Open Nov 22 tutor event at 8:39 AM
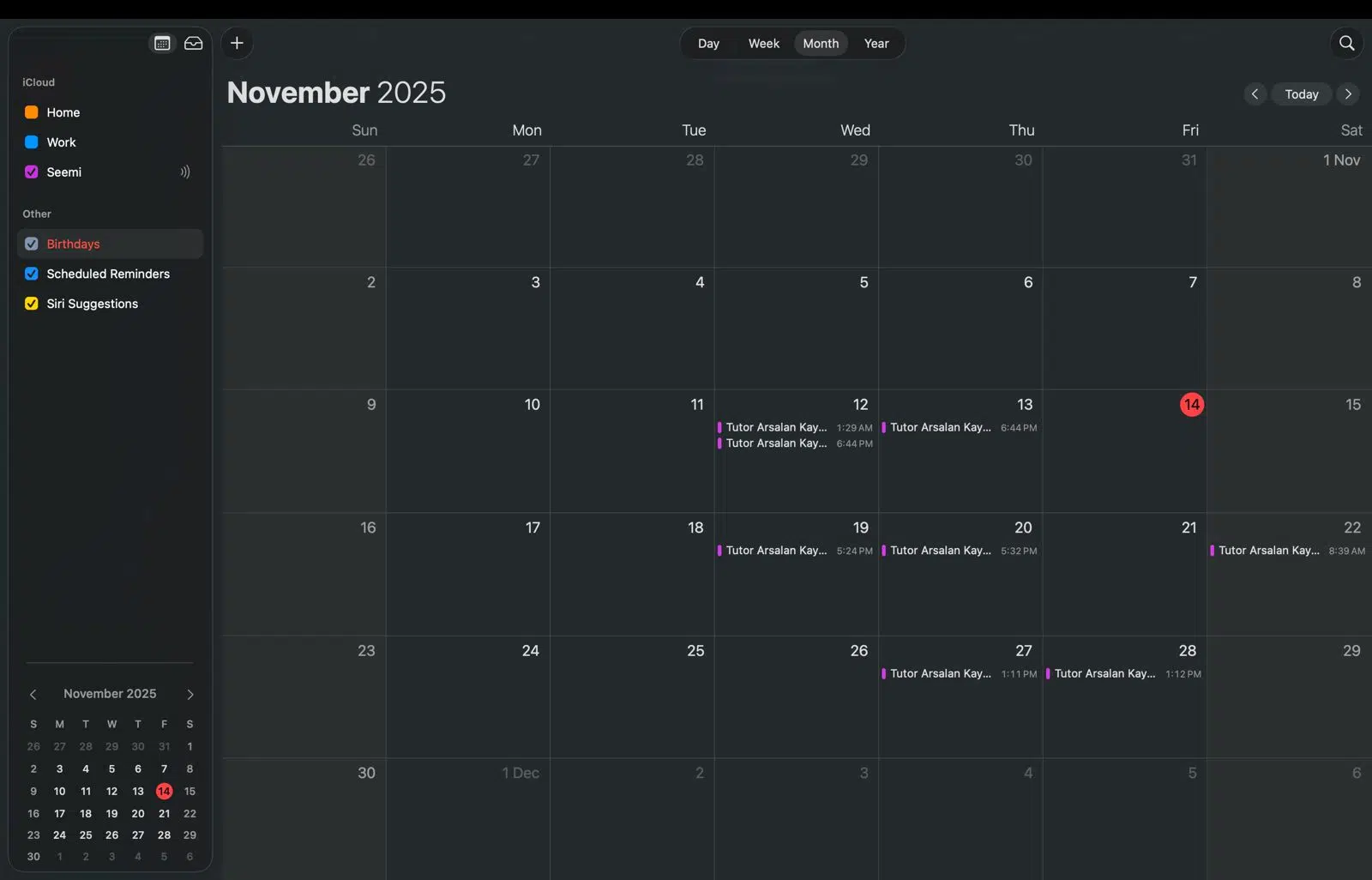The height and width of the screenshot is (880, 1372). click(x=1289, y=551)
